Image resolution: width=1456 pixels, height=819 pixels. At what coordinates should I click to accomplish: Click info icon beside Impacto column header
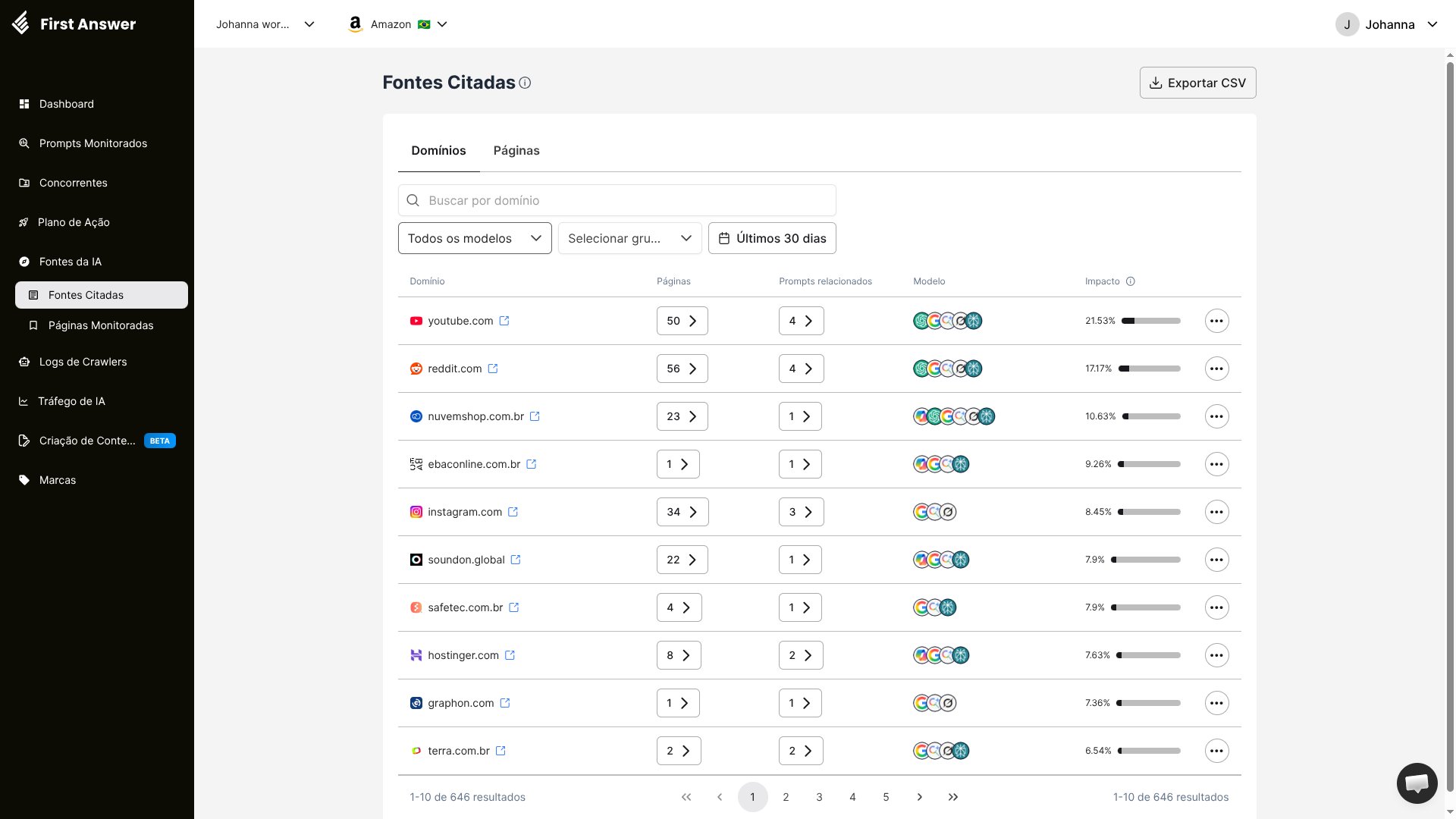point(1131,281)
